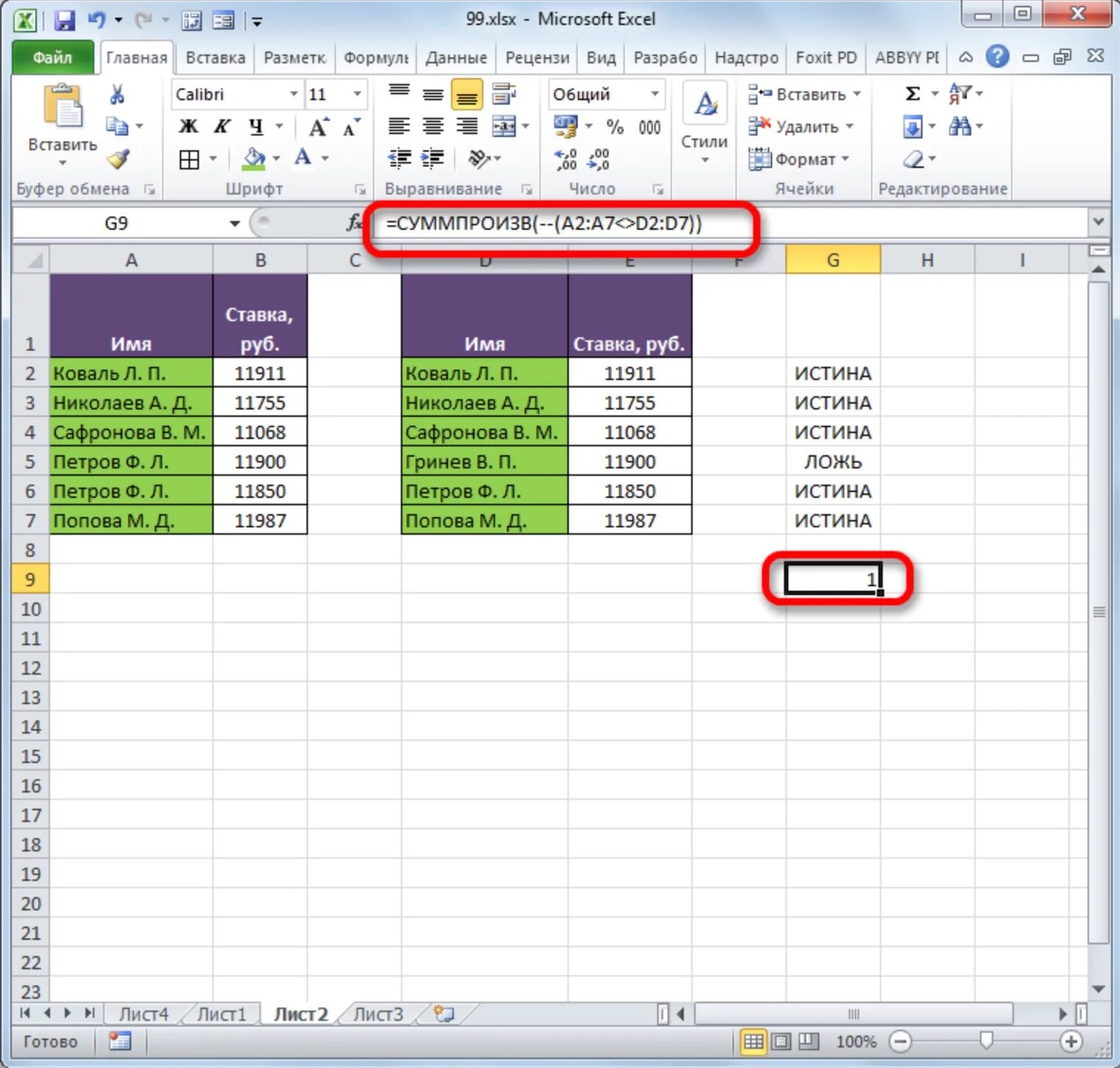This screenshot has height=1068, width=1120.
Task: Set bottom vertical alignment
Action: tap(466, 95)
